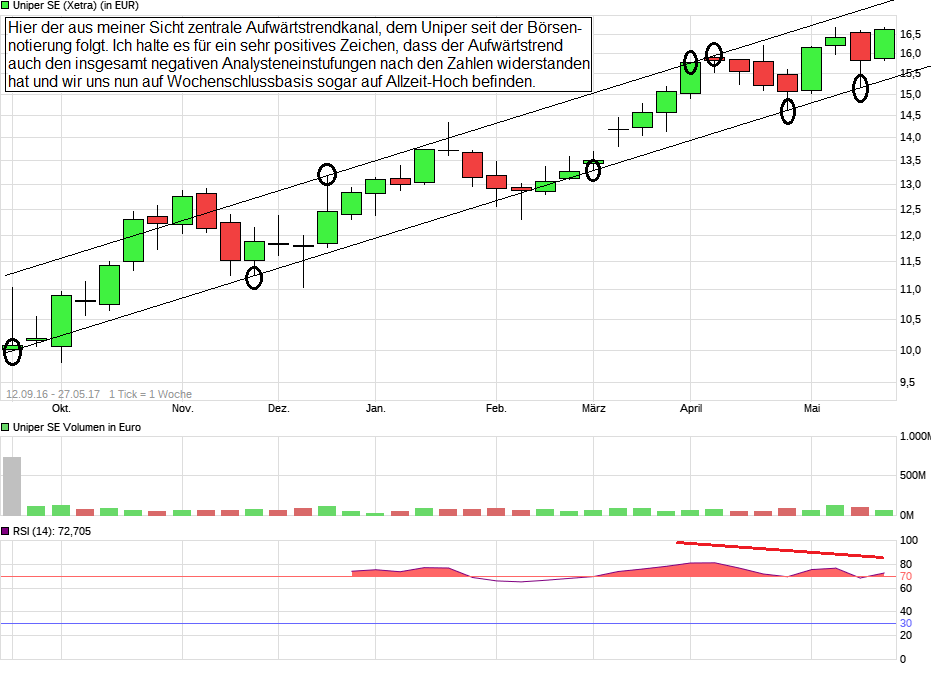Click the large gray first-week volume bar
Screen dimensions: 931x674
click(12, 486)
